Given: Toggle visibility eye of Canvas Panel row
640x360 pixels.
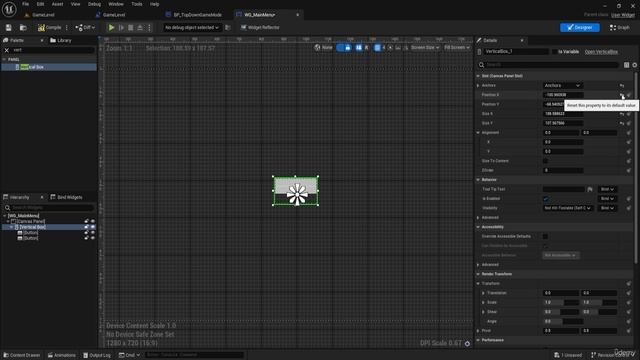Looking at the screenshot, I should 93,221.
